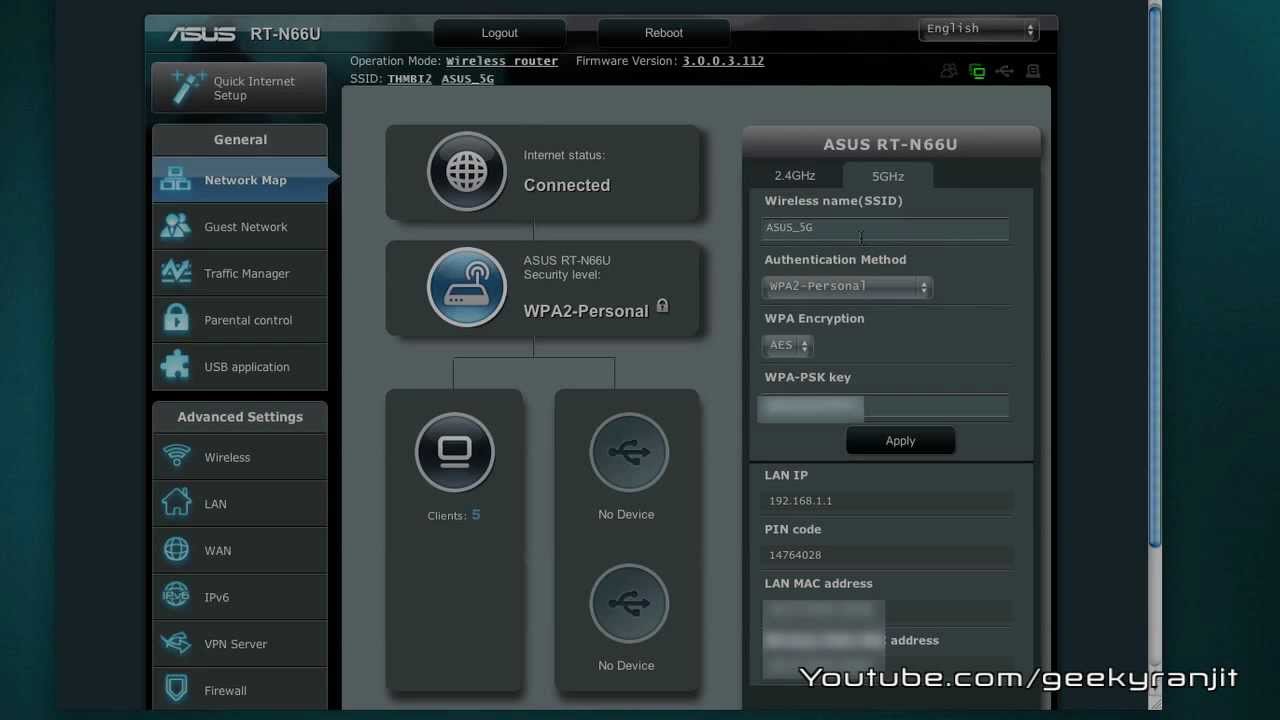Select Network Map in sidebar
Screen dimensions: 1280x720
(x=240, y=180)
